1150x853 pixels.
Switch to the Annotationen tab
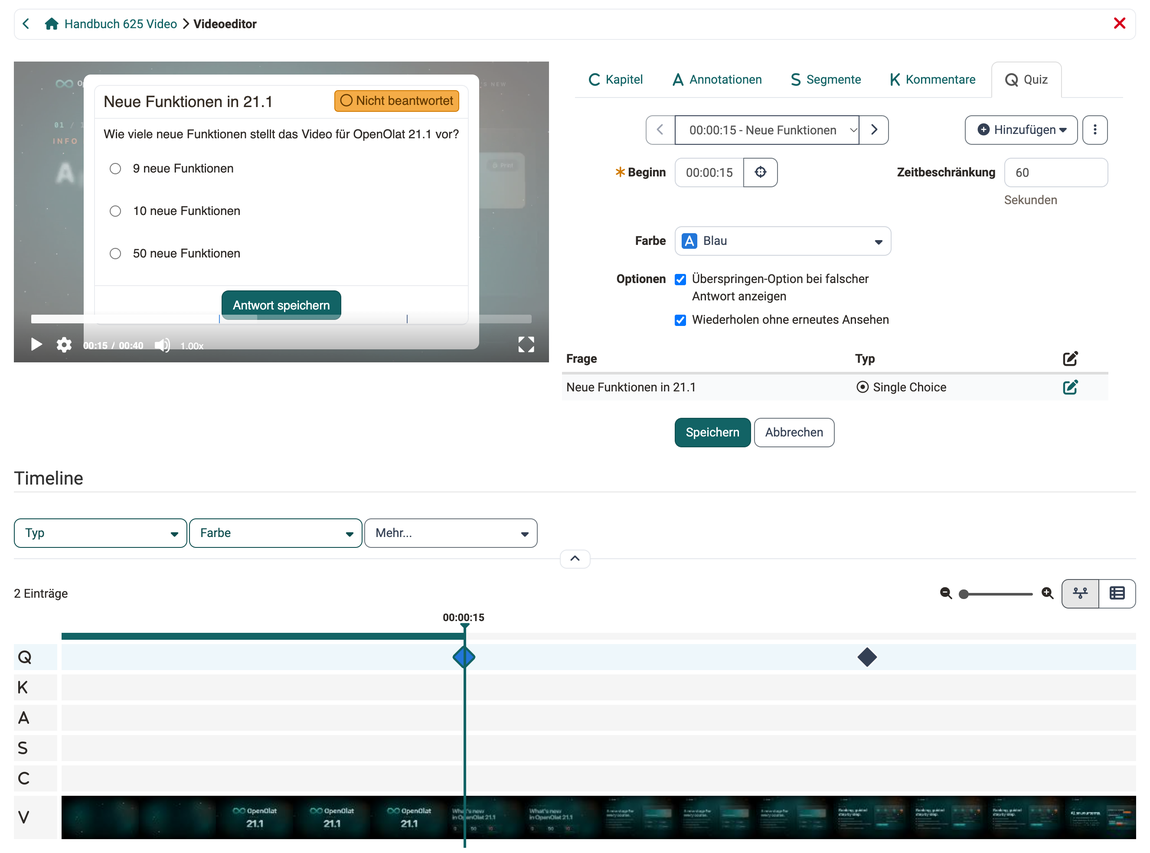coord(717,79)
